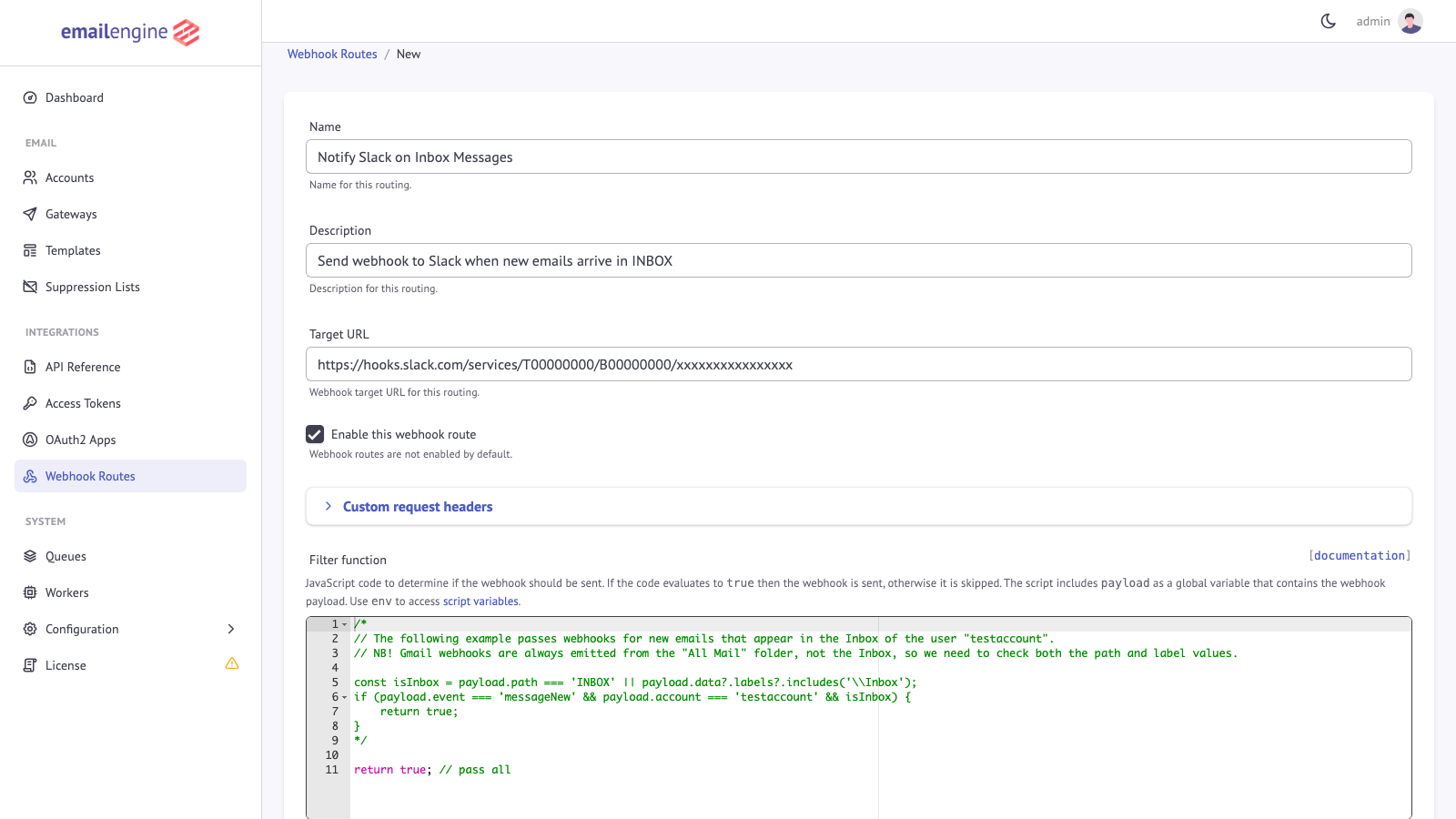Open Workers menu item

[x=130, y=592]
